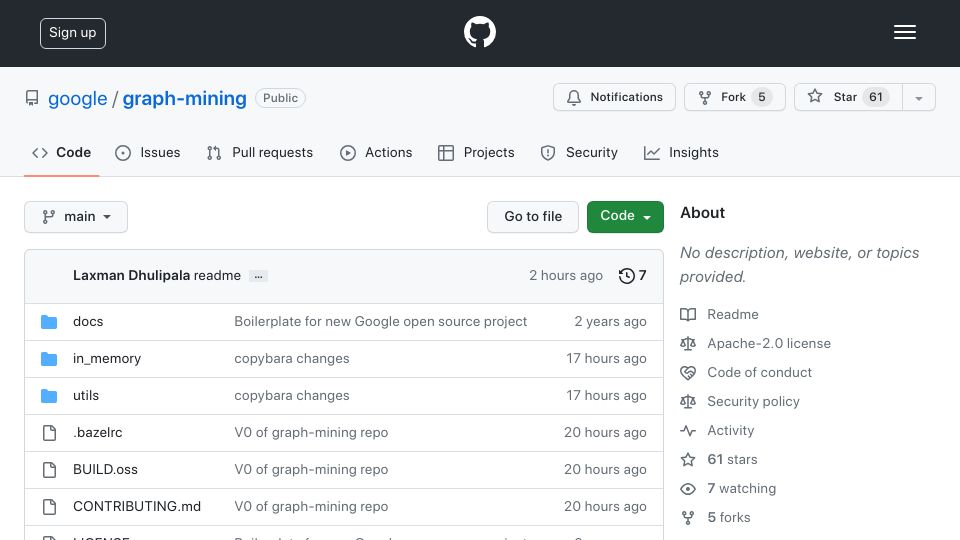Star the repository with the Star button

pos(848,97)
